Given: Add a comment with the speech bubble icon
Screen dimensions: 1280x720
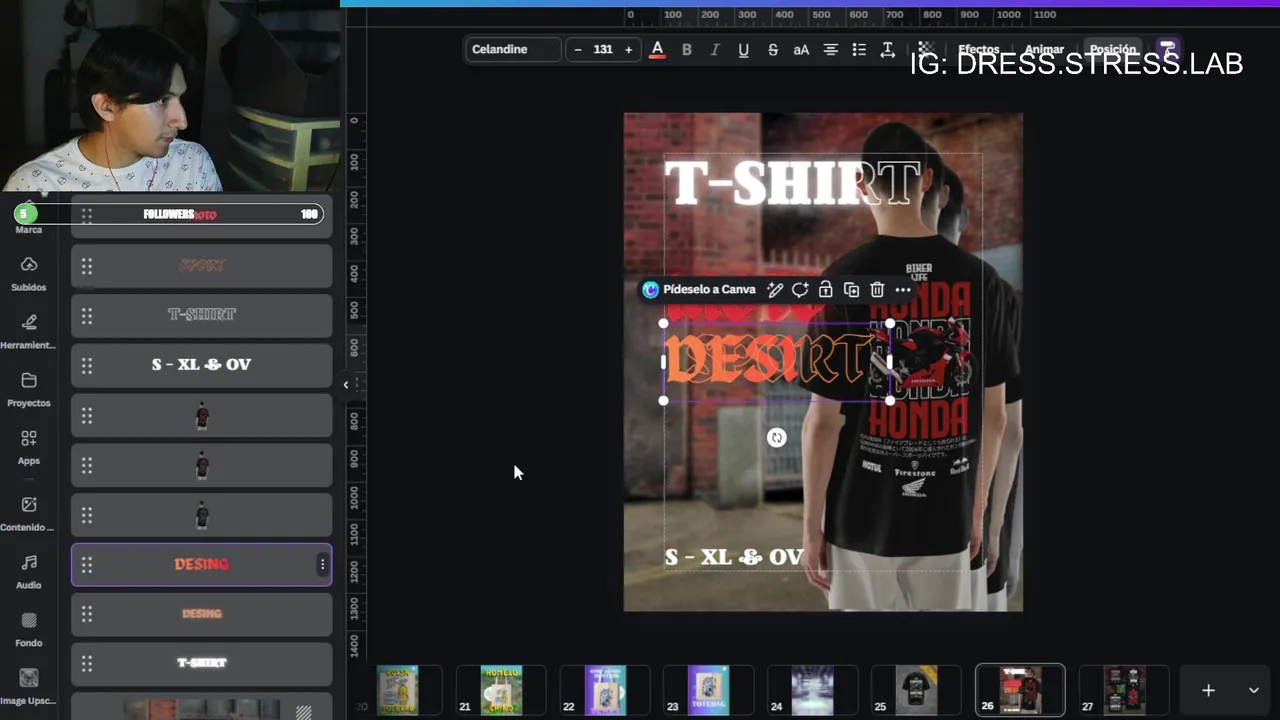Looking at the screenshot, I should (800, 290).
